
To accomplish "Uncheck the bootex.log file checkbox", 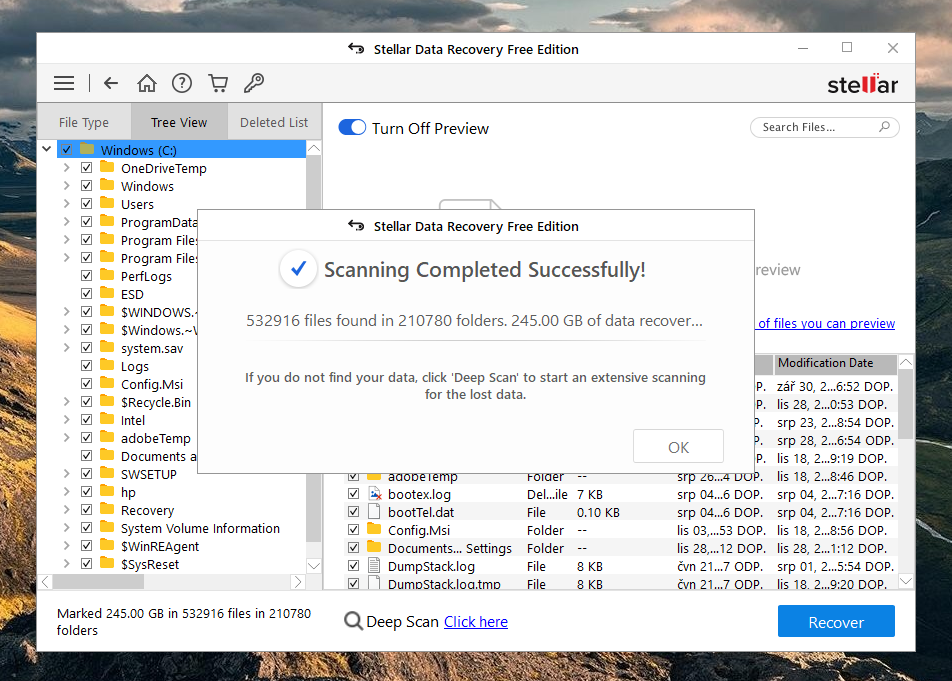I will [x=353, y=494].
